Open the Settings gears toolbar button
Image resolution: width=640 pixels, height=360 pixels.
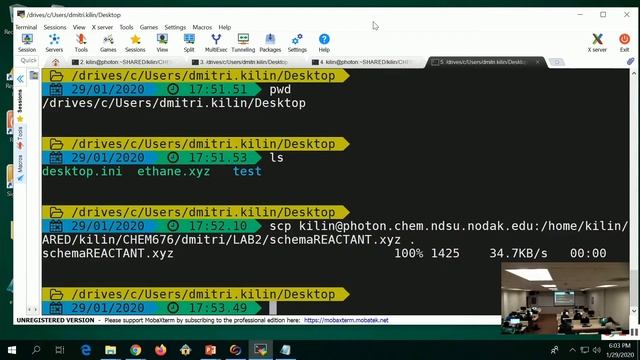[x=297, y=43]
